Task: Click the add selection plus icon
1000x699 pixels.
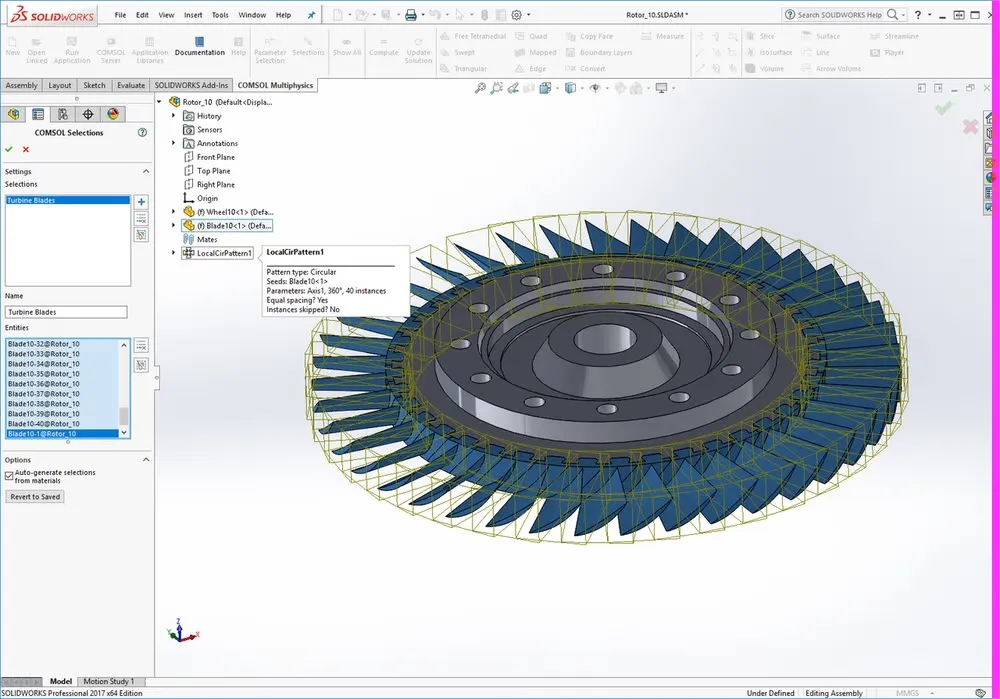Action: pyautogui.click(x=141, y=201)
